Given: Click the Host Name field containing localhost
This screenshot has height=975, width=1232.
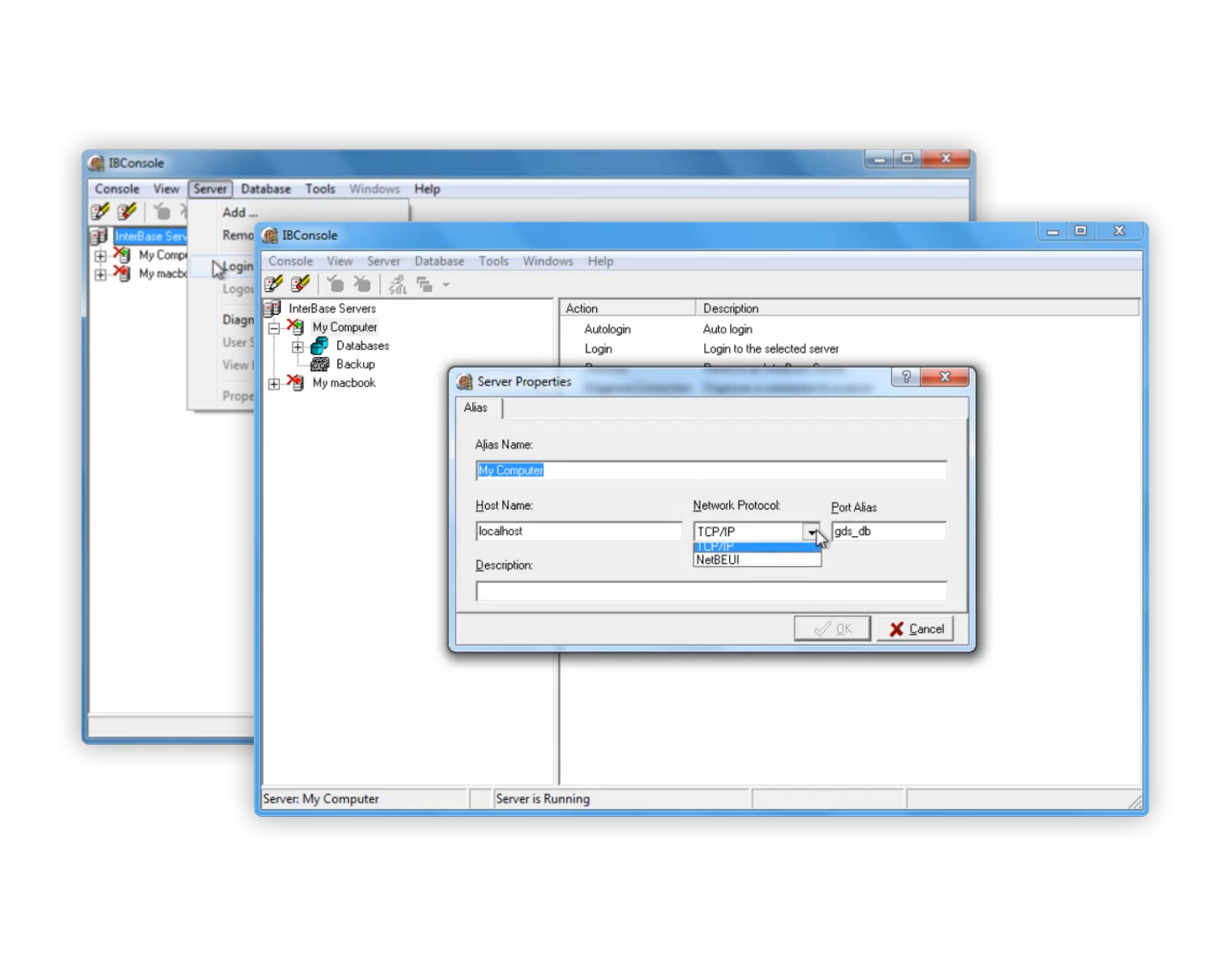Looking at the screenshot, I should (579, 531).
